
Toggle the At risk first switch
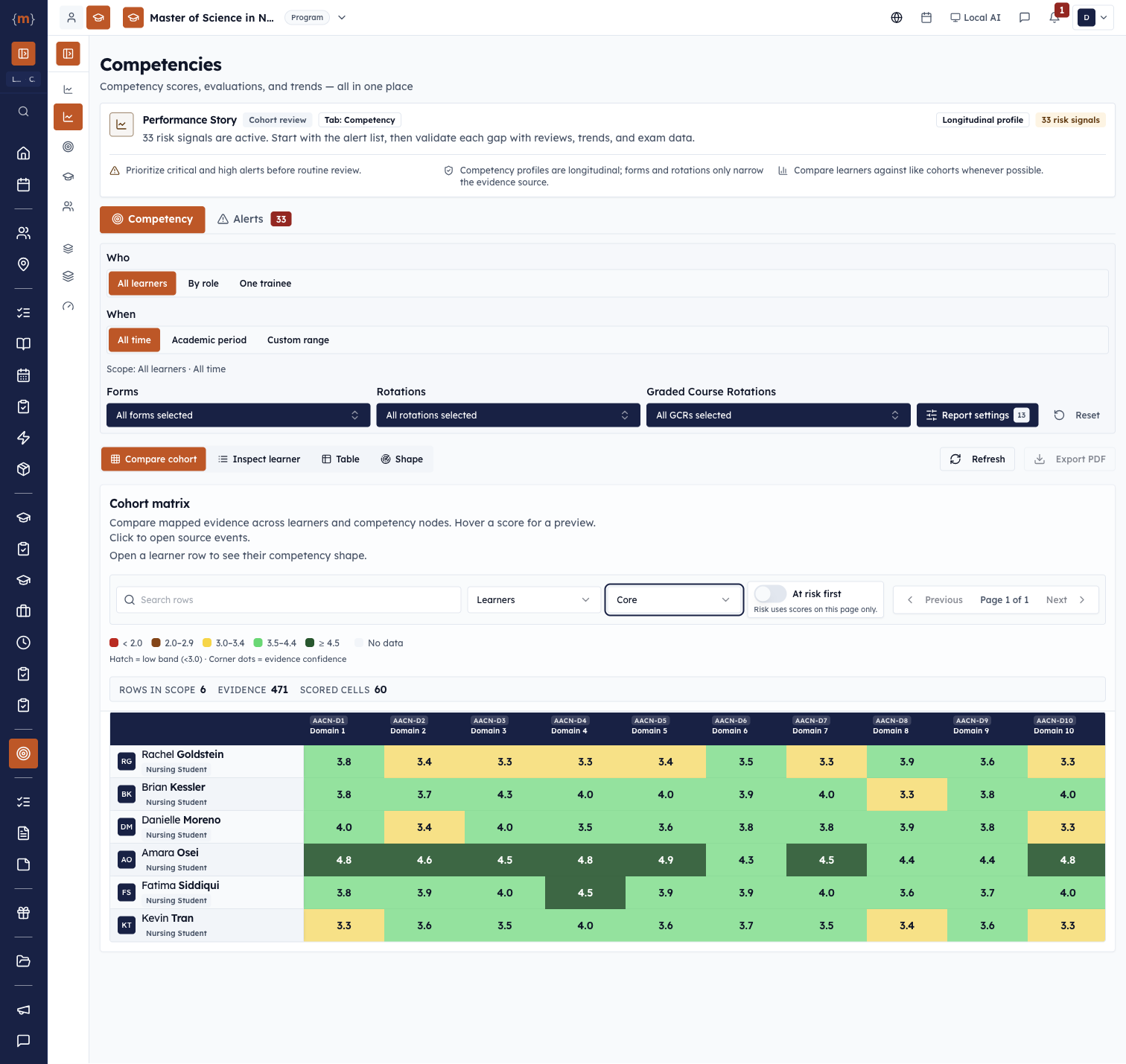click(770, 593)
